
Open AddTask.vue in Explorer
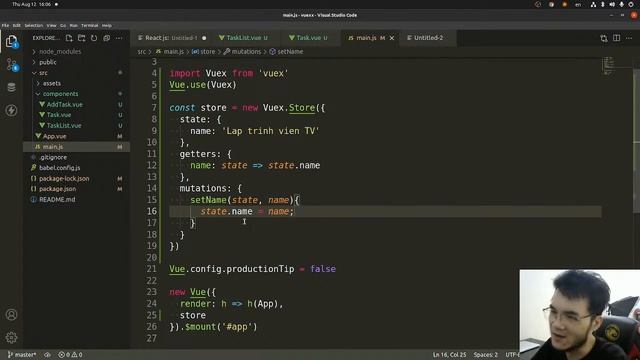coord(64,104)
